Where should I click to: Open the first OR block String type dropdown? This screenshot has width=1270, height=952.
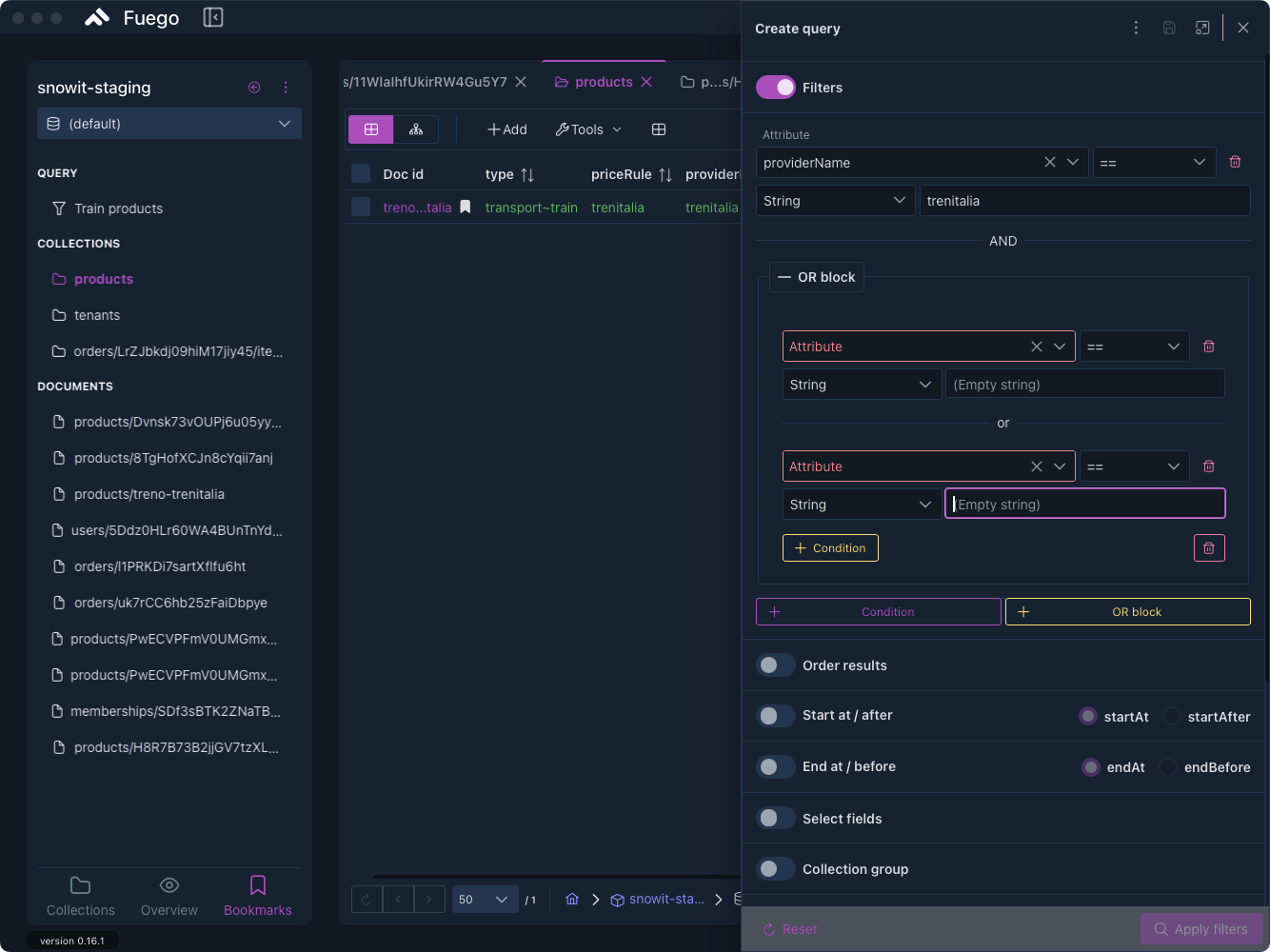[x=863, y=385]
